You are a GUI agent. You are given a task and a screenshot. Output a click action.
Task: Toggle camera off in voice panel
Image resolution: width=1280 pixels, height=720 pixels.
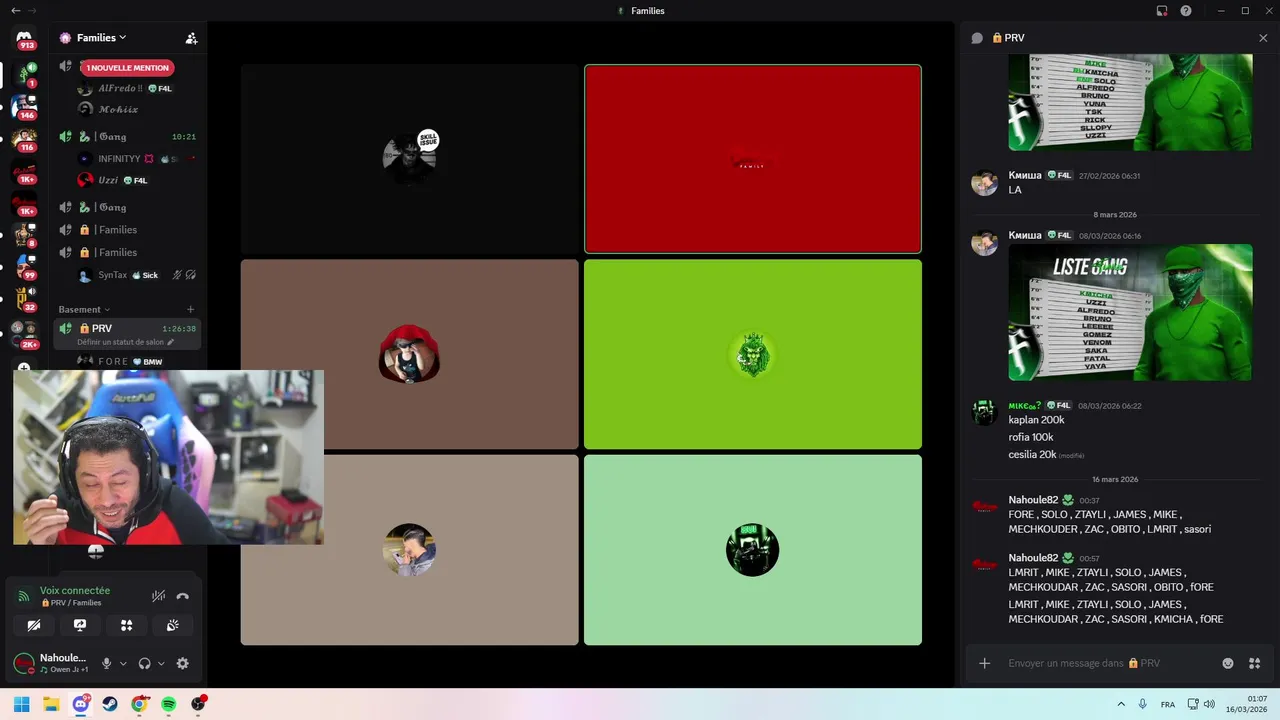click(34, 625)
